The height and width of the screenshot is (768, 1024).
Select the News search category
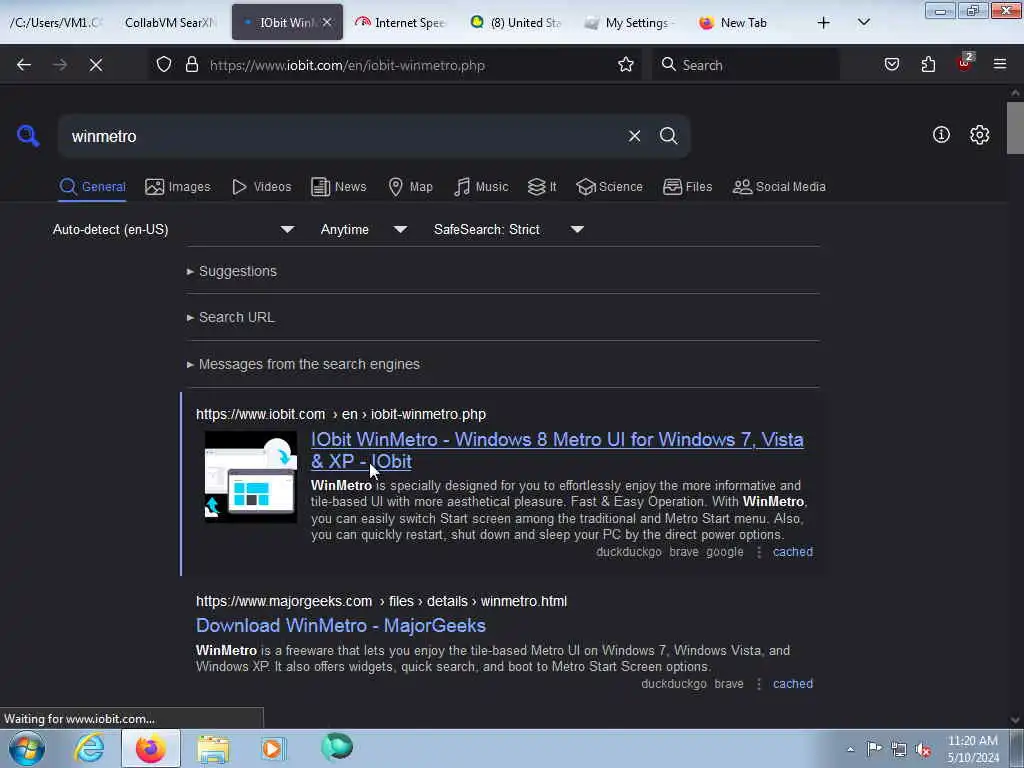(338, 187)
